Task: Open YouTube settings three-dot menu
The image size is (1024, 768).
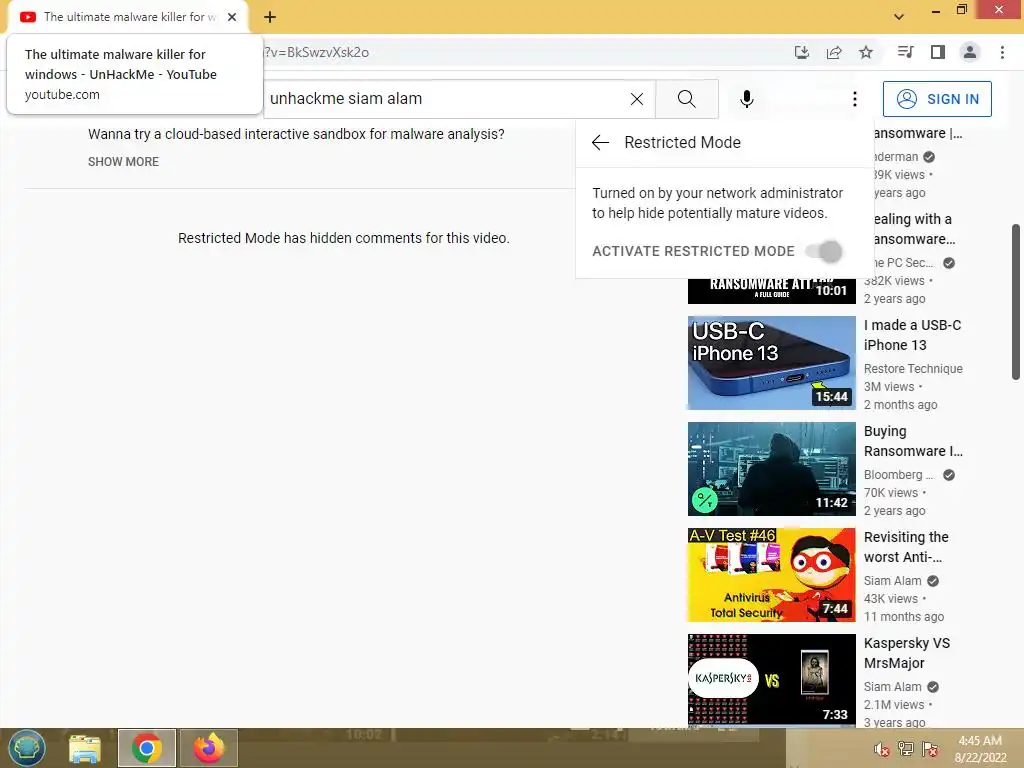Action: (x=854, y=99)
